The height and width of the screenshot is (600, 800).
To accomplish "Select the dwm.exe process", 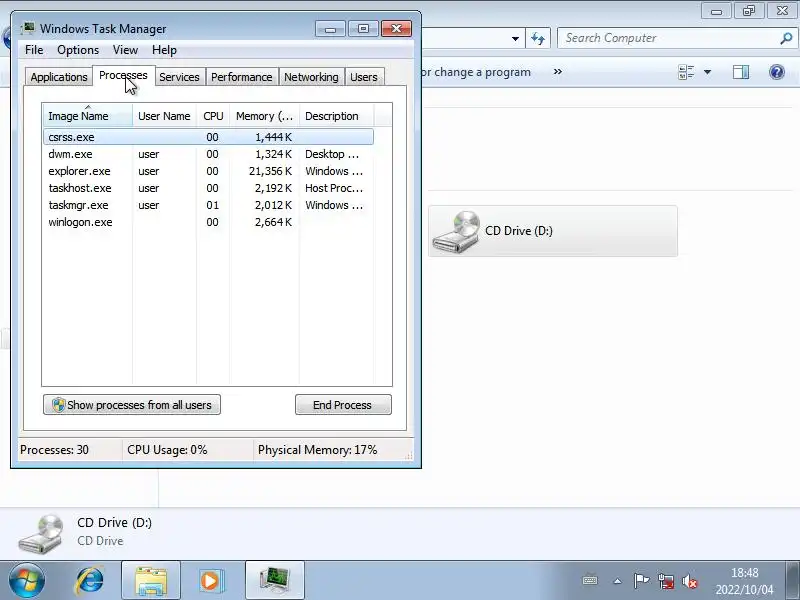I will 209,154.
